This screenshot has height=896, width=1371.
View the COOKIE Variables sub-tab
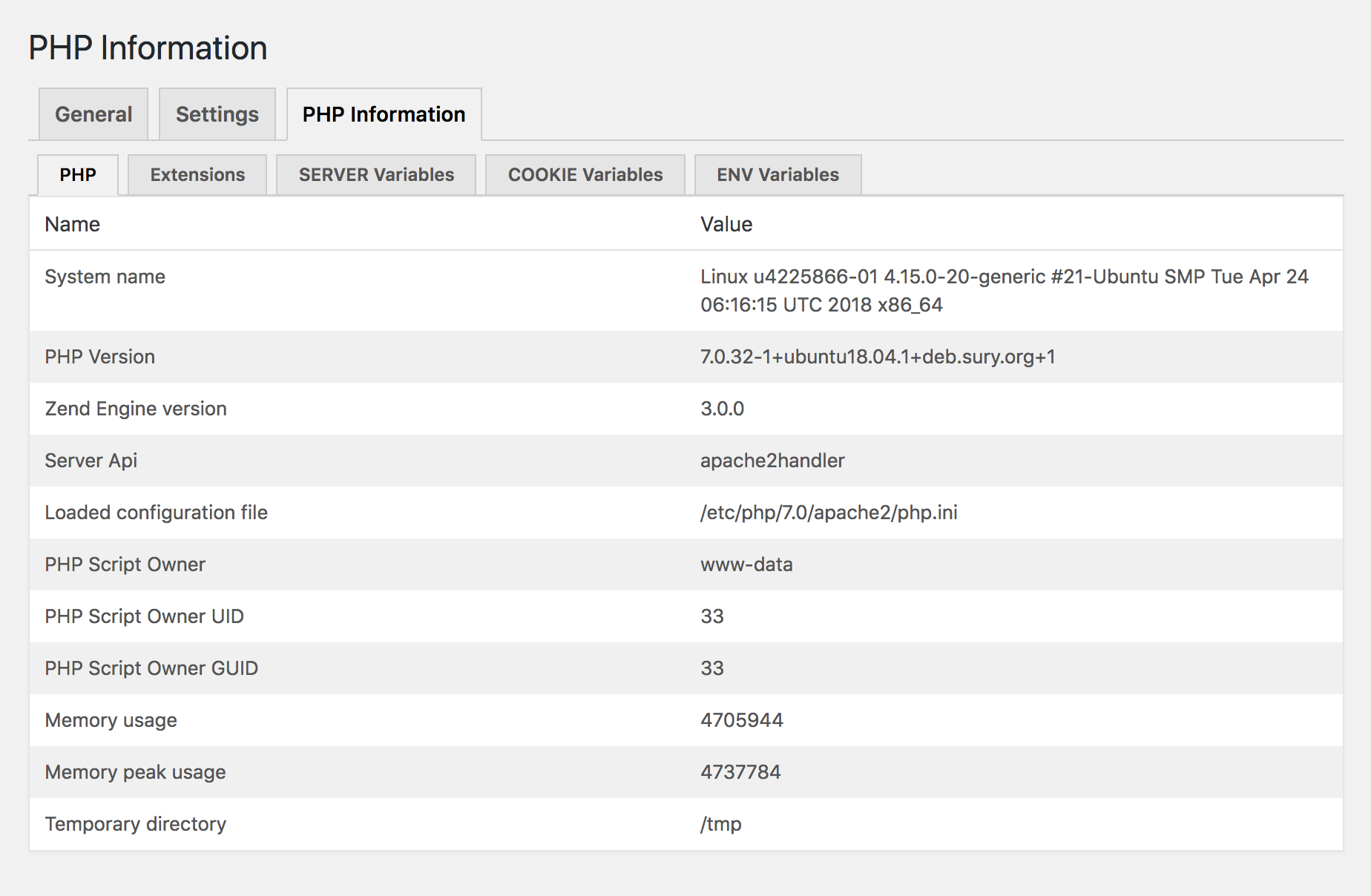[585, 174]
